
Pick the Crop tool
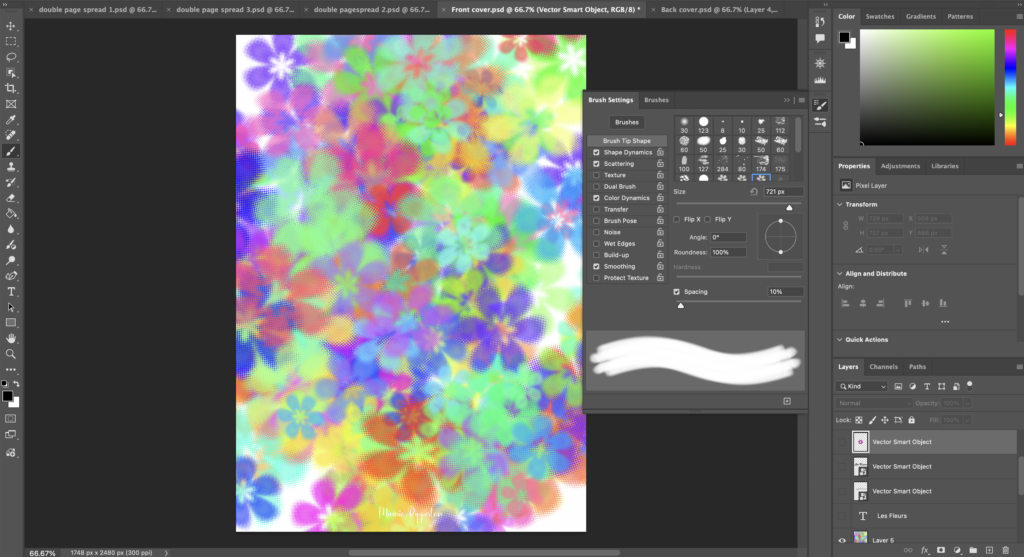click(11, 88)
